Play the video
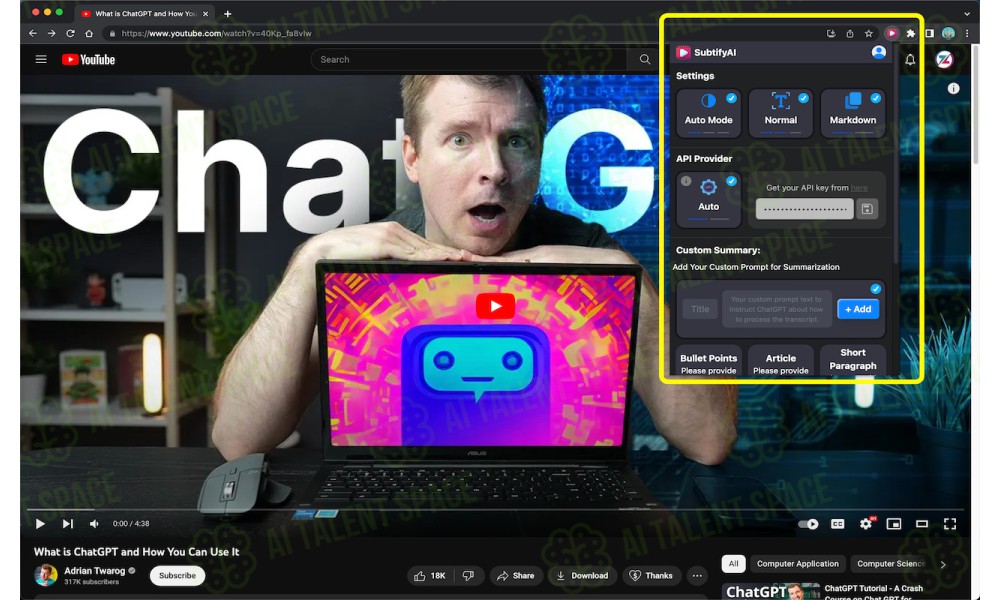 point(40,523)
